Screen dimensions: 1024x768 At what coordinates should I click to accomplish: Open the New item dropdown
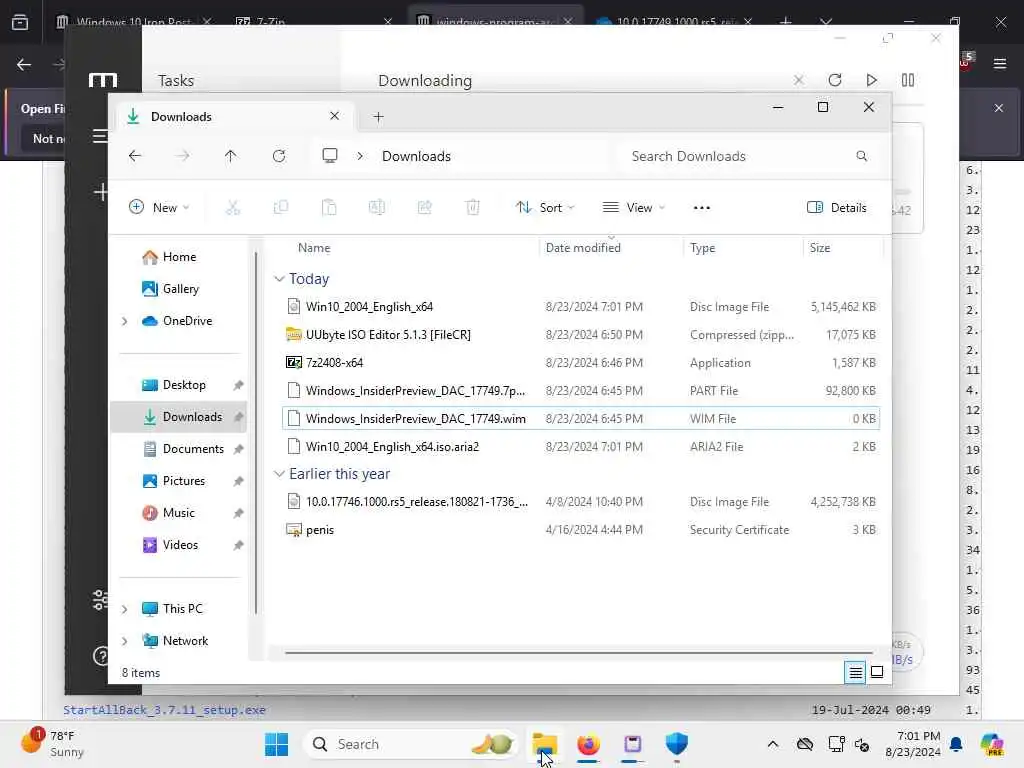click(x=159, y=208)
